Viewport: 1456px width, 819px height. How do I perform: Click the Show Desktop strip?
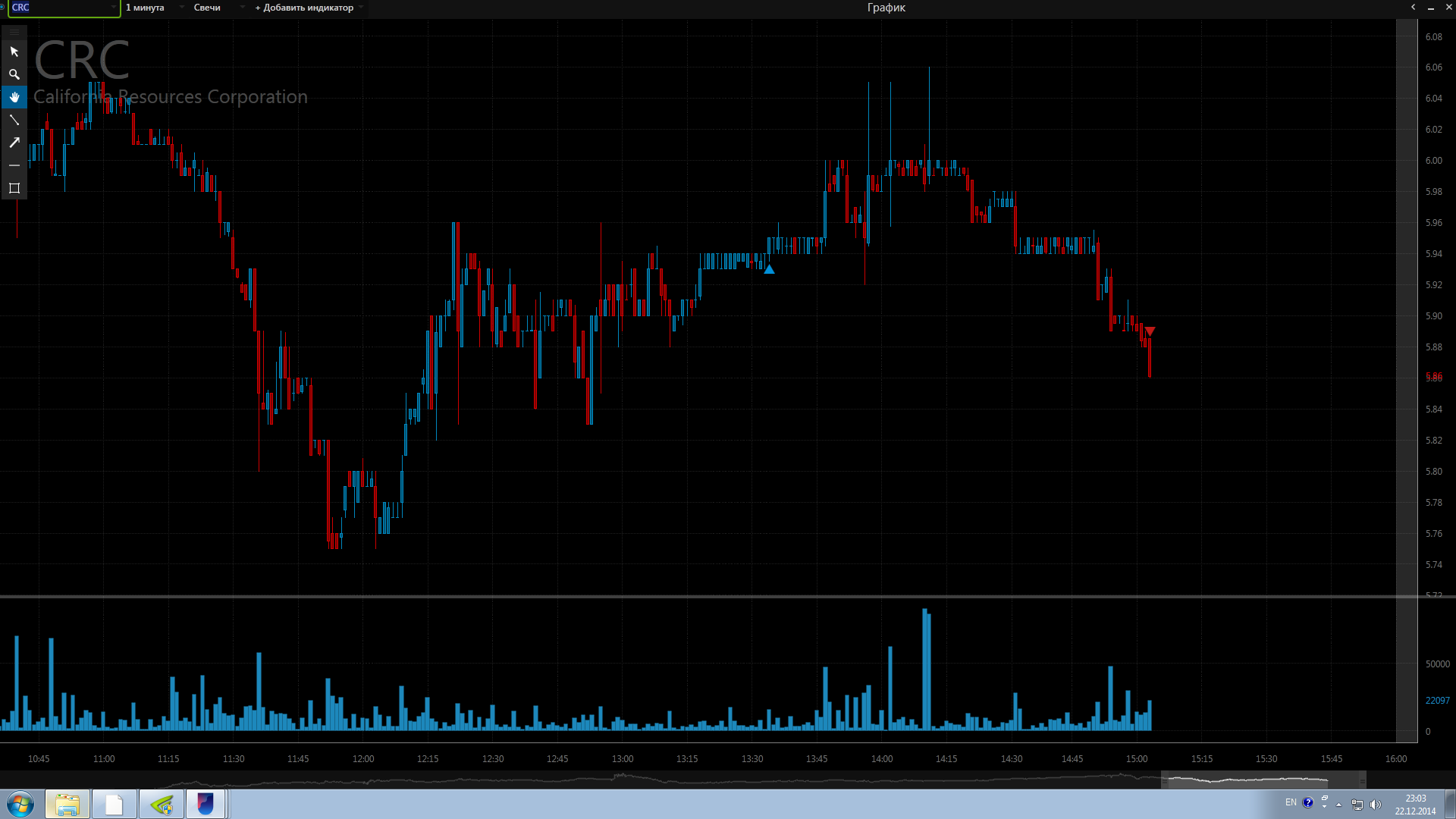coord(1450,804)
